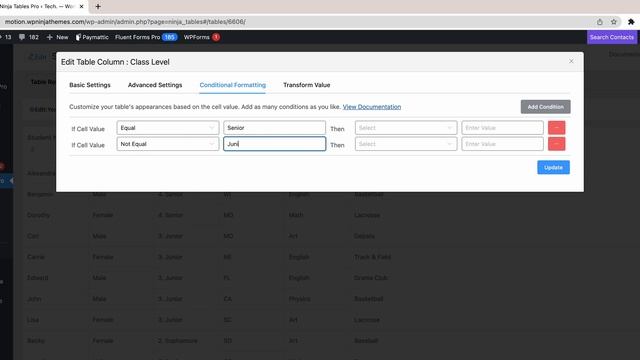The image size is (640, 360).
Task: Bookmark this page with the star icon
Action: point(613,22)
